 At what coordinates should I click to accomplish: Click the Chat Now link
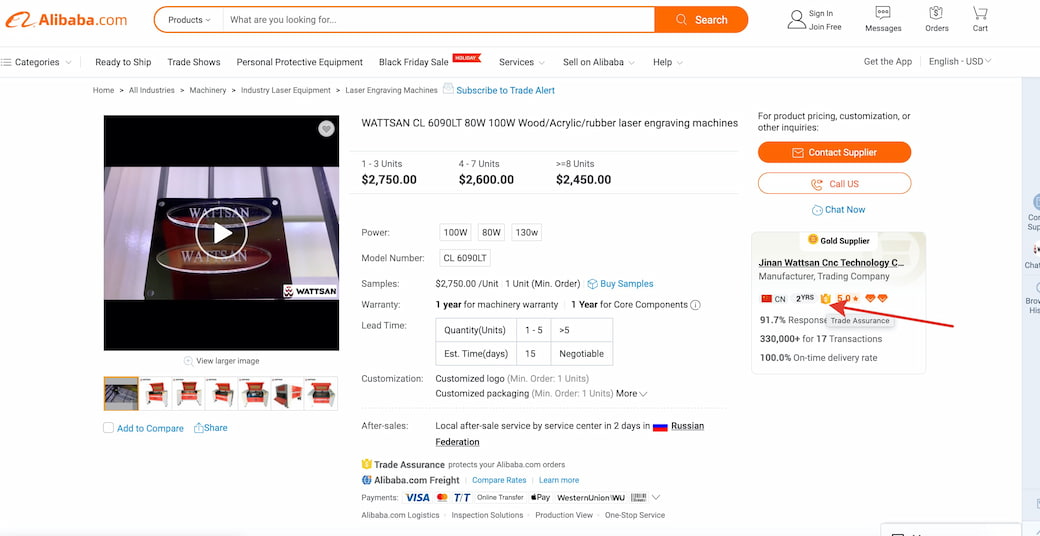[x=838, y=210]
